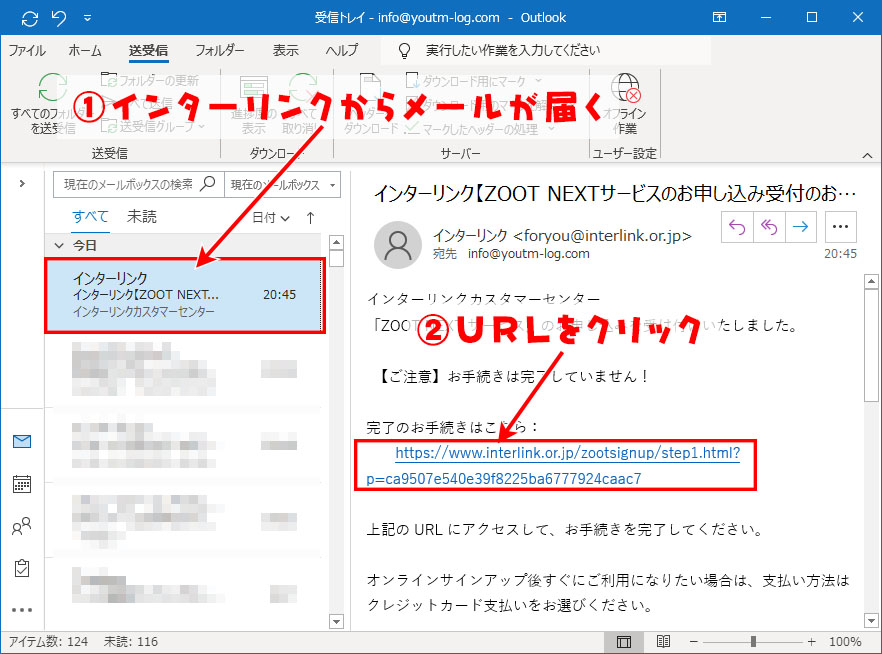Open the Calendar view icon

(22, 484)
